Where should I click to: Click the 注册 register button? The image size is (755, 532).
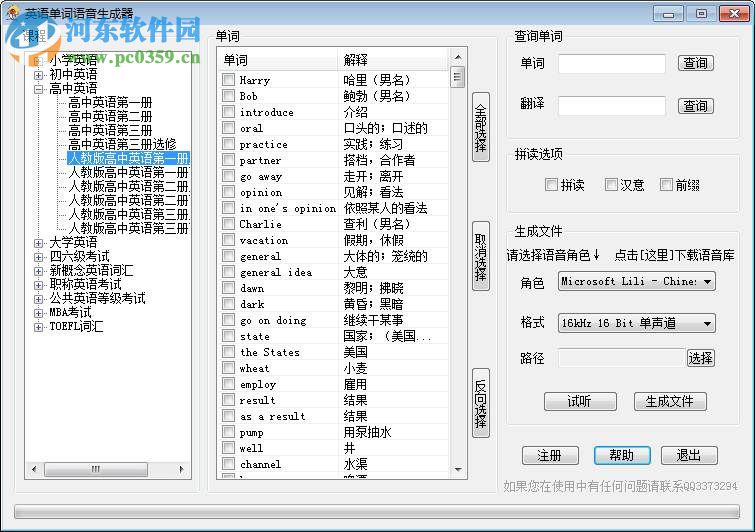click(550, 455)
